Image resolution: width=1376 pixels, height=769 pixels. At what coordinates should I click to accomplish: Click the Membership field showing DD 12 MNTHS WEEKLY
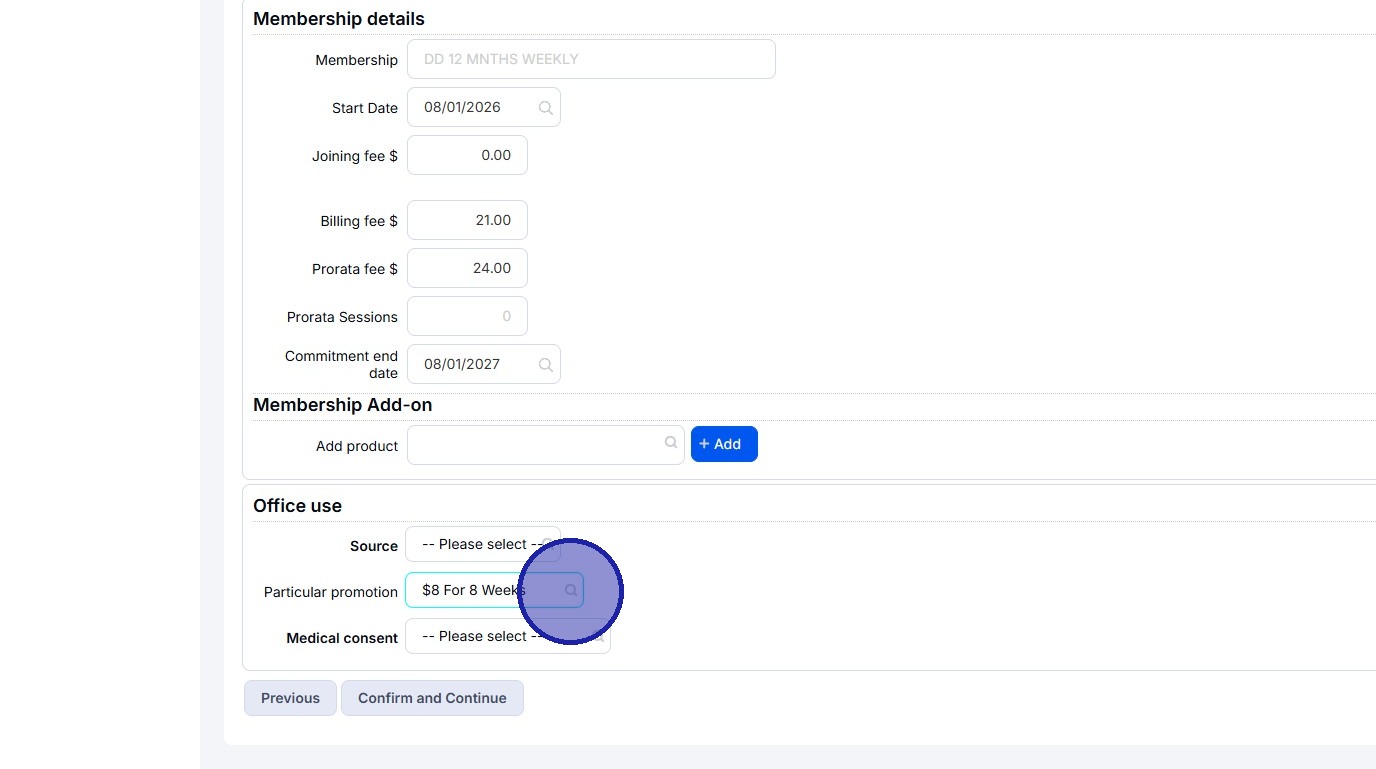tap(591, 59)
